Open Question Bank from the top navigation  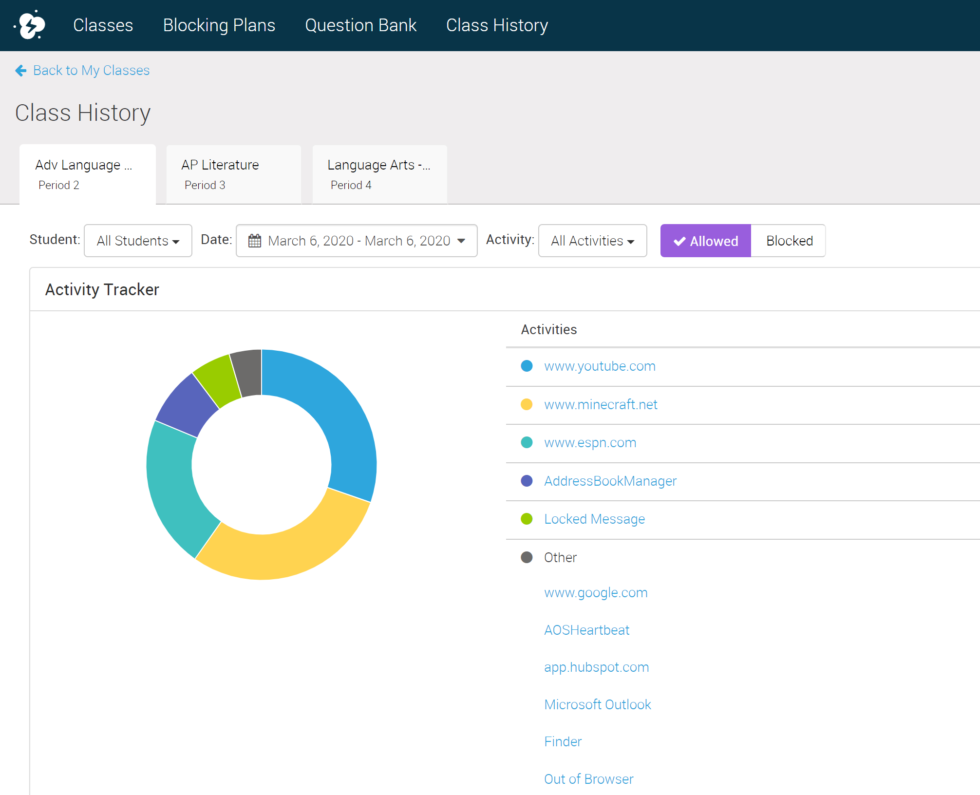point(361,25)
